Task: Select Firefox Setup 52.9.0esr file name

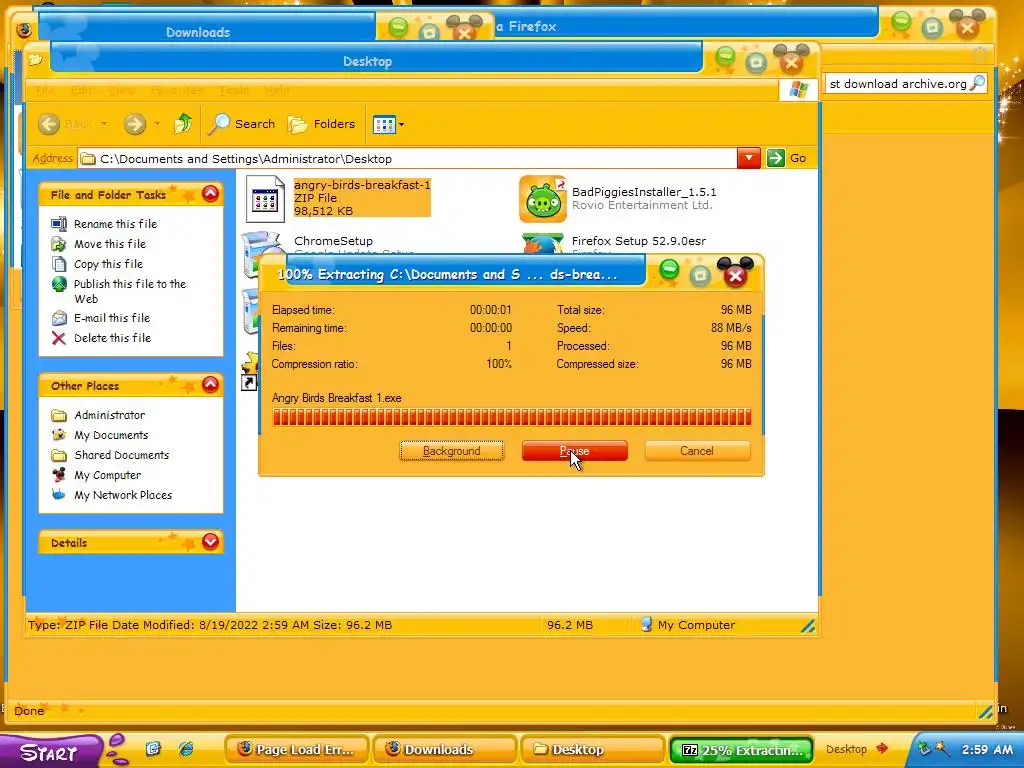Action: (639, 241)
